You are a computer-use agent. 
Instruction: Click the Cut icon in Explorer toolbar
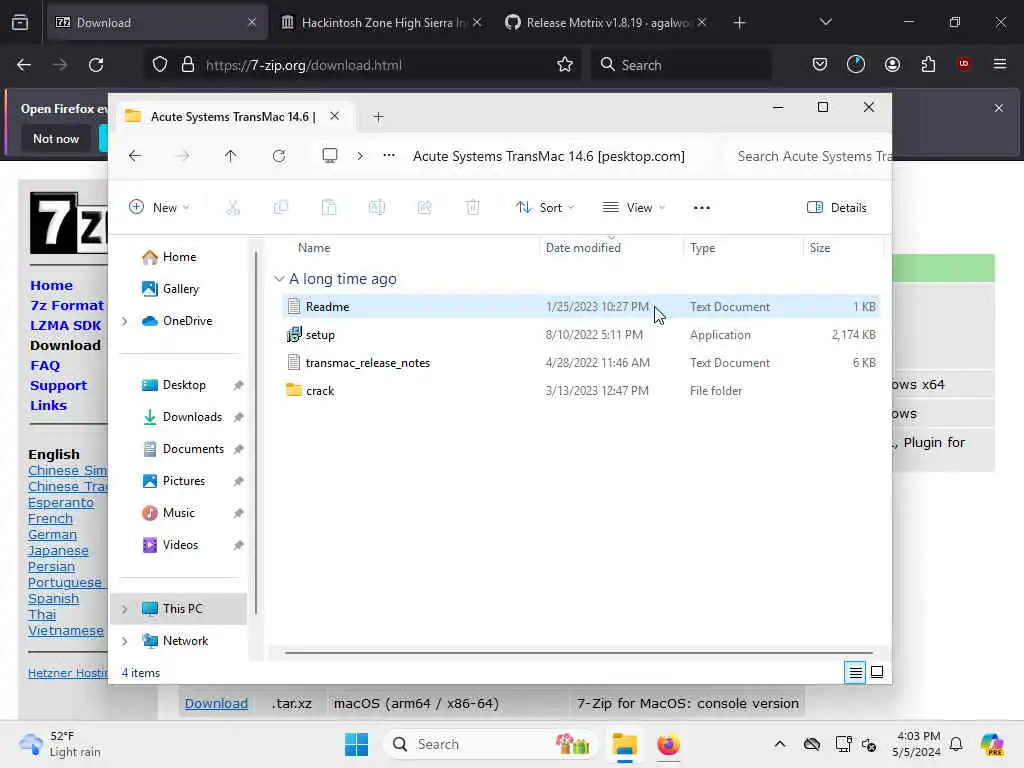[x=233, y=208]
